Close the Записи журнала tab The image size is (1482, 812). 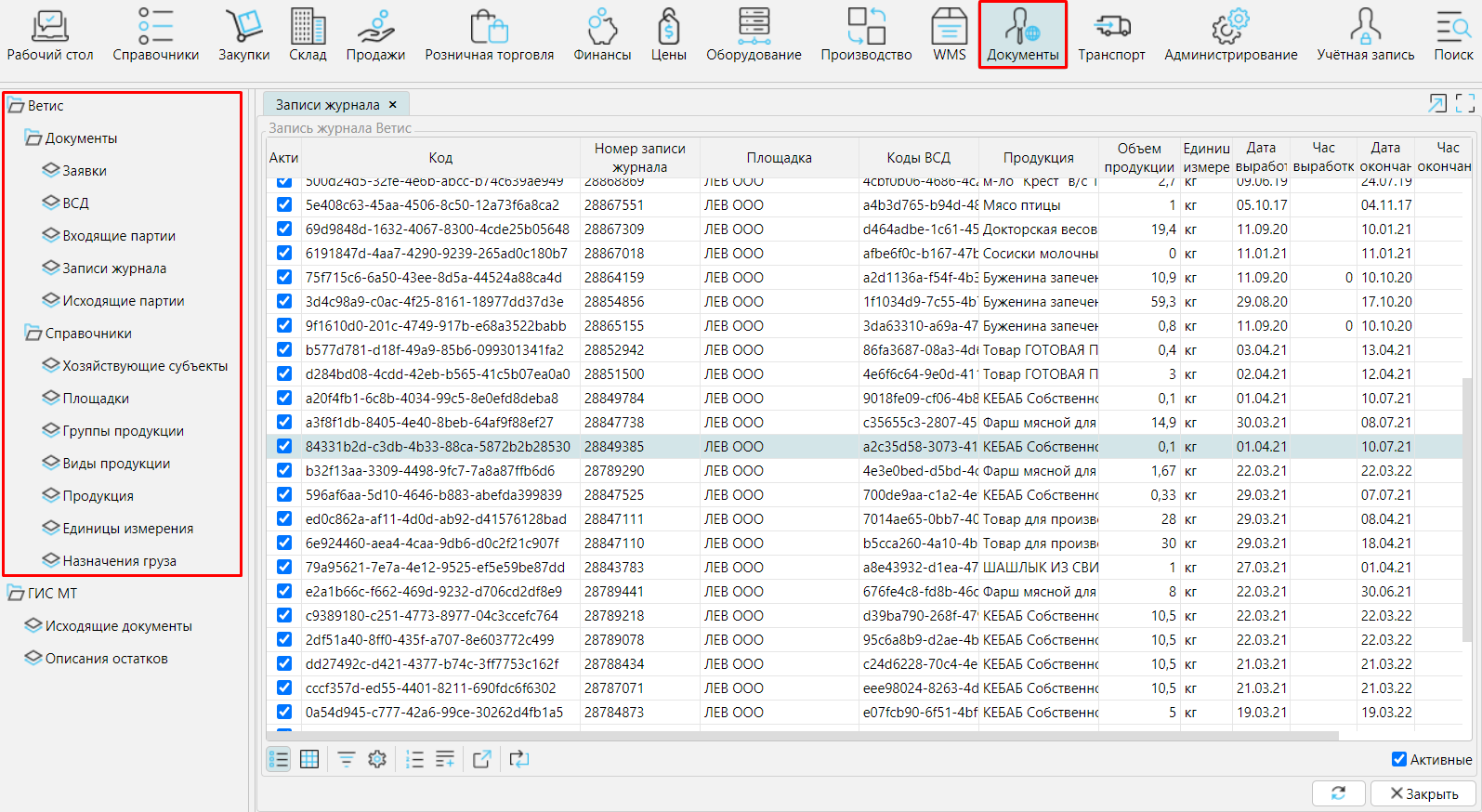(393, 105)
